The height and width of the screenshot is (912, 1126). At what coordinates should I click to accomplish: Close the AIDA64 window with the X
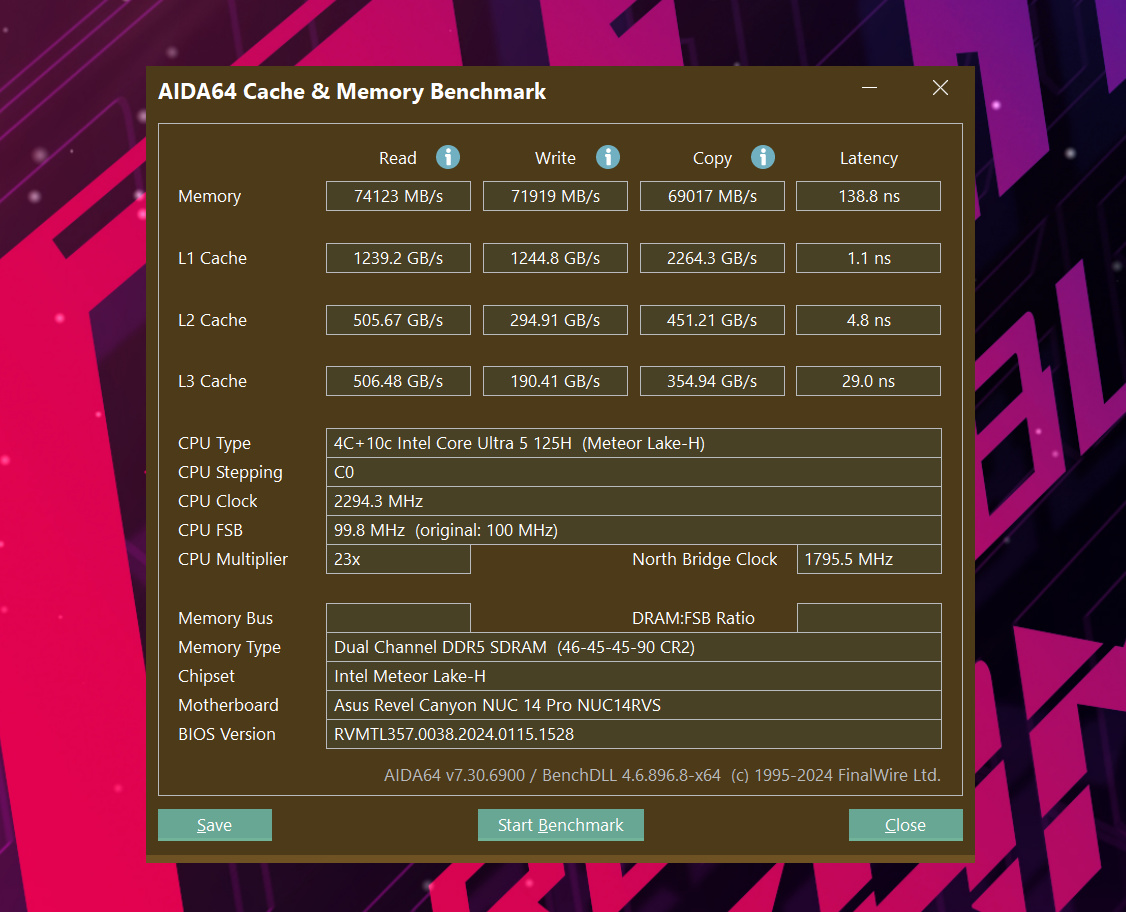pos(940,88)
